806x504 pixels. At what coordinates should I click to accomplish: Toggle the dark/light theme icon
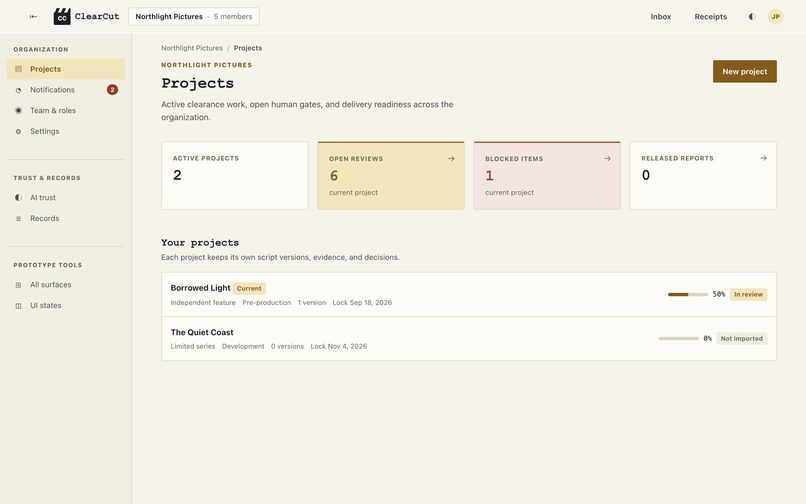point(752,16)
